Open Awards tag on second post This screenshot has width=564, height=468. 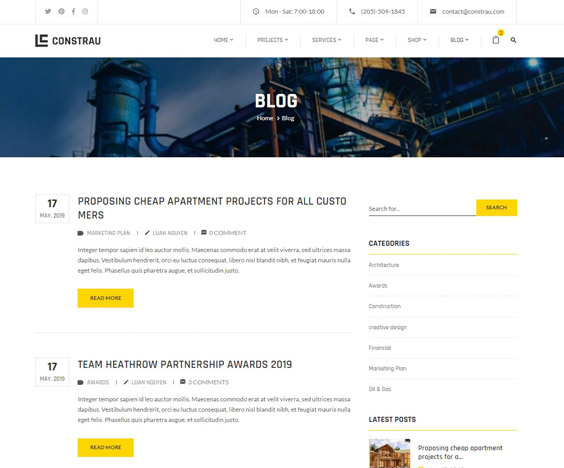[x=97, y=382]
